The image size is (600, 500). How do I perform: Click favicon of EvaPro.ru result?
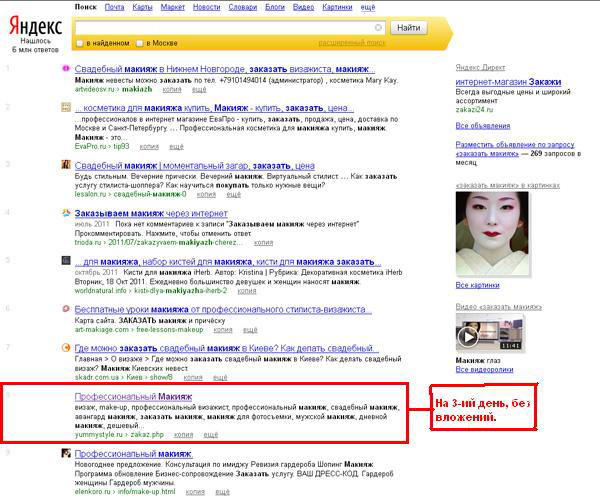click(66, 107)
